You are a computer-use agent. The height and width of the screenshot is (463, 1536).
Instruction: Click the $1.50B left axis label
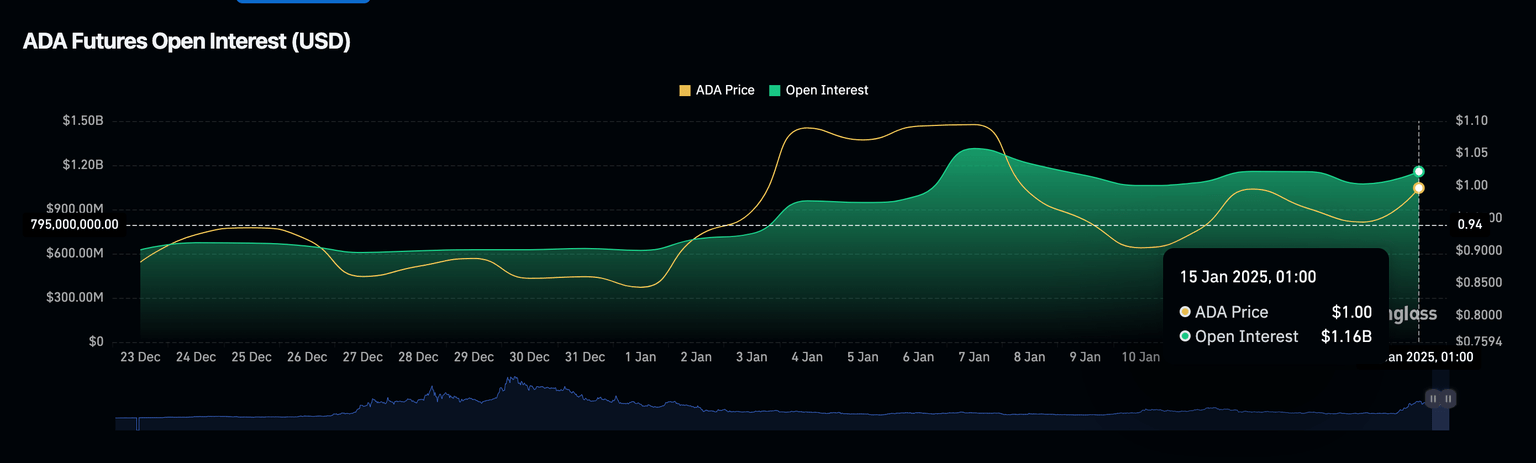(82, 121)
